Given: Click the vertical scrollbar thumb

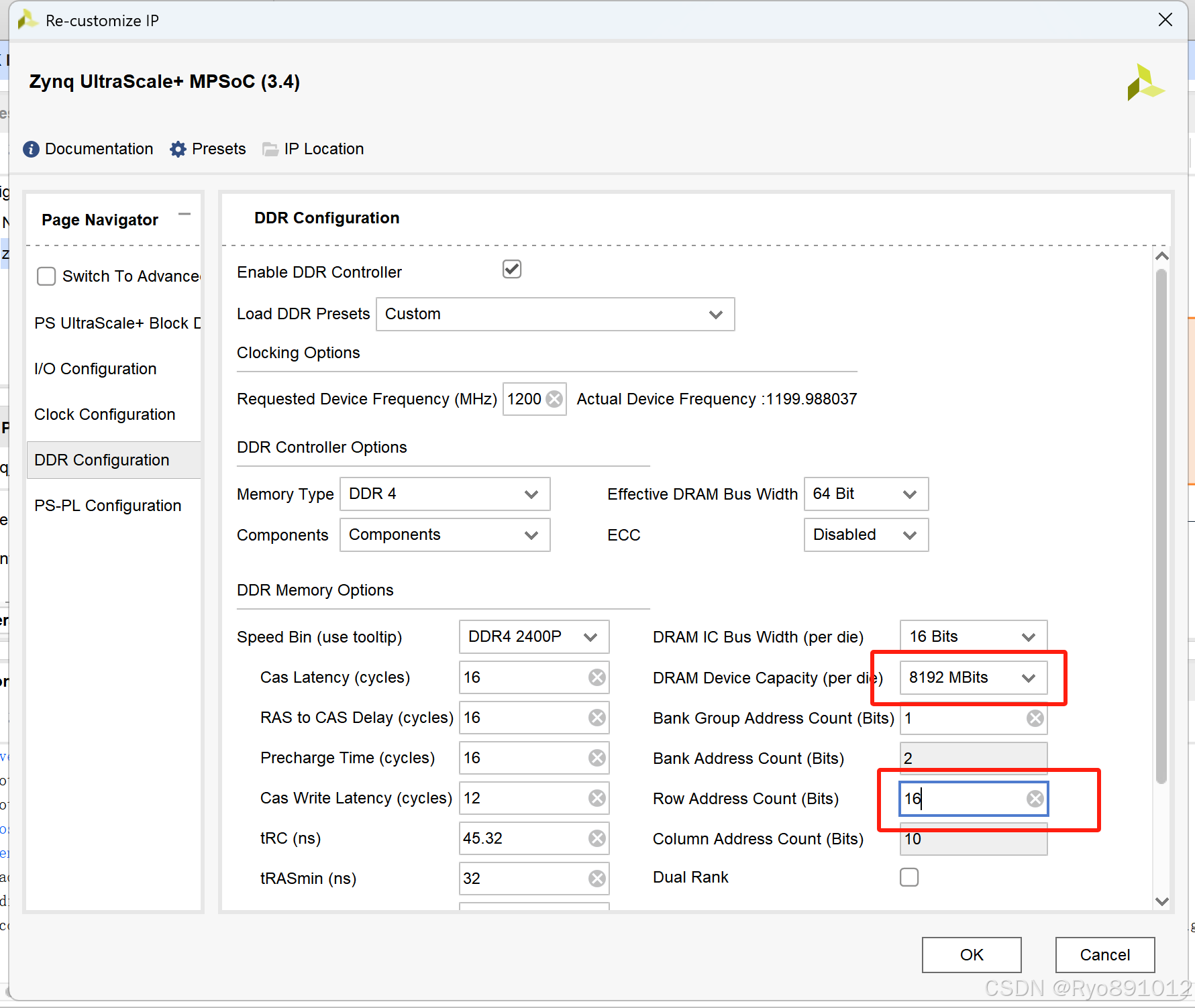Looking at the screenshot, I should (x=1161, y=526).
